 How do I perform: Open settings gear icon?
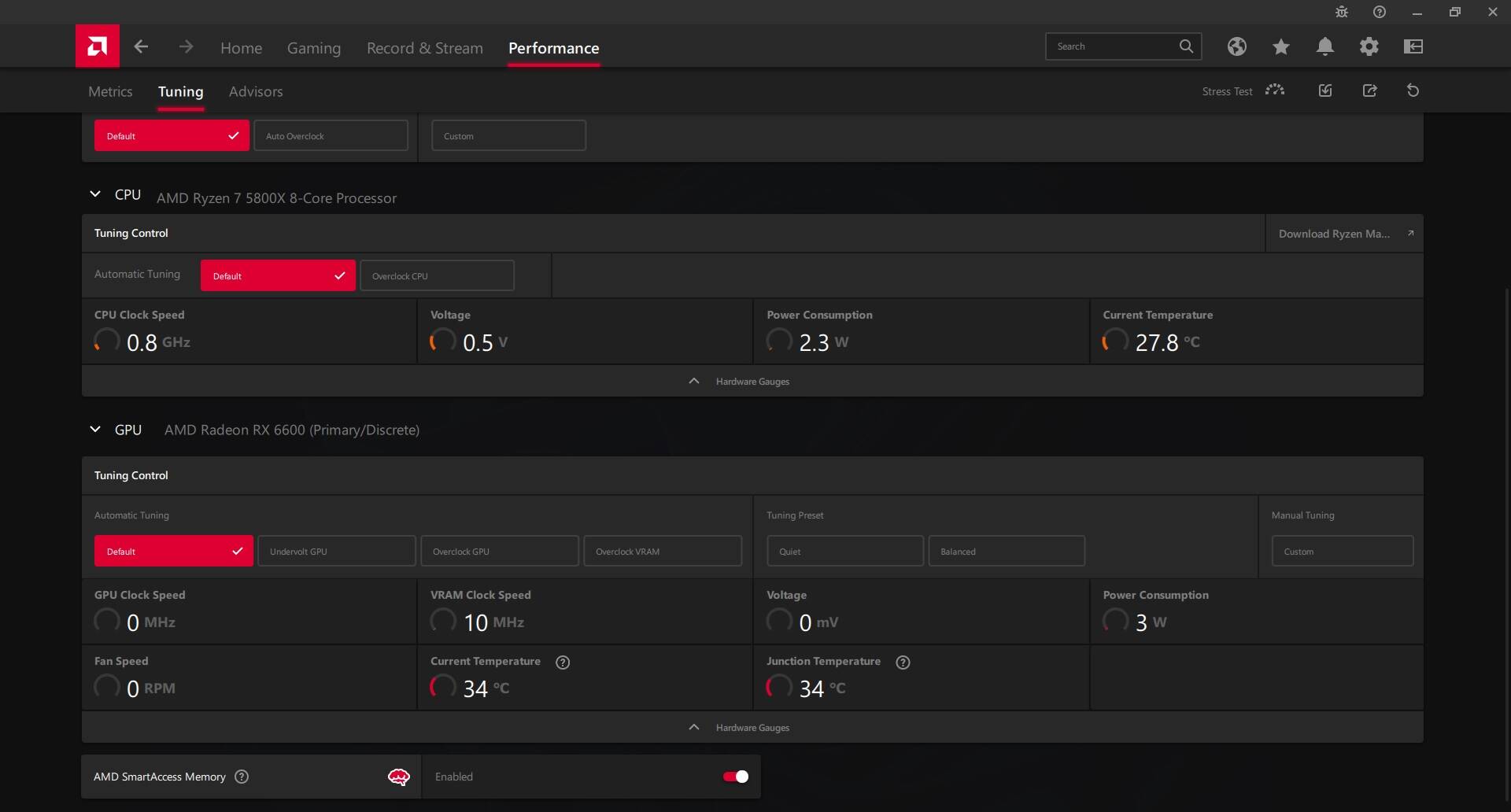pyautogui.click(x=1369, y=47)
